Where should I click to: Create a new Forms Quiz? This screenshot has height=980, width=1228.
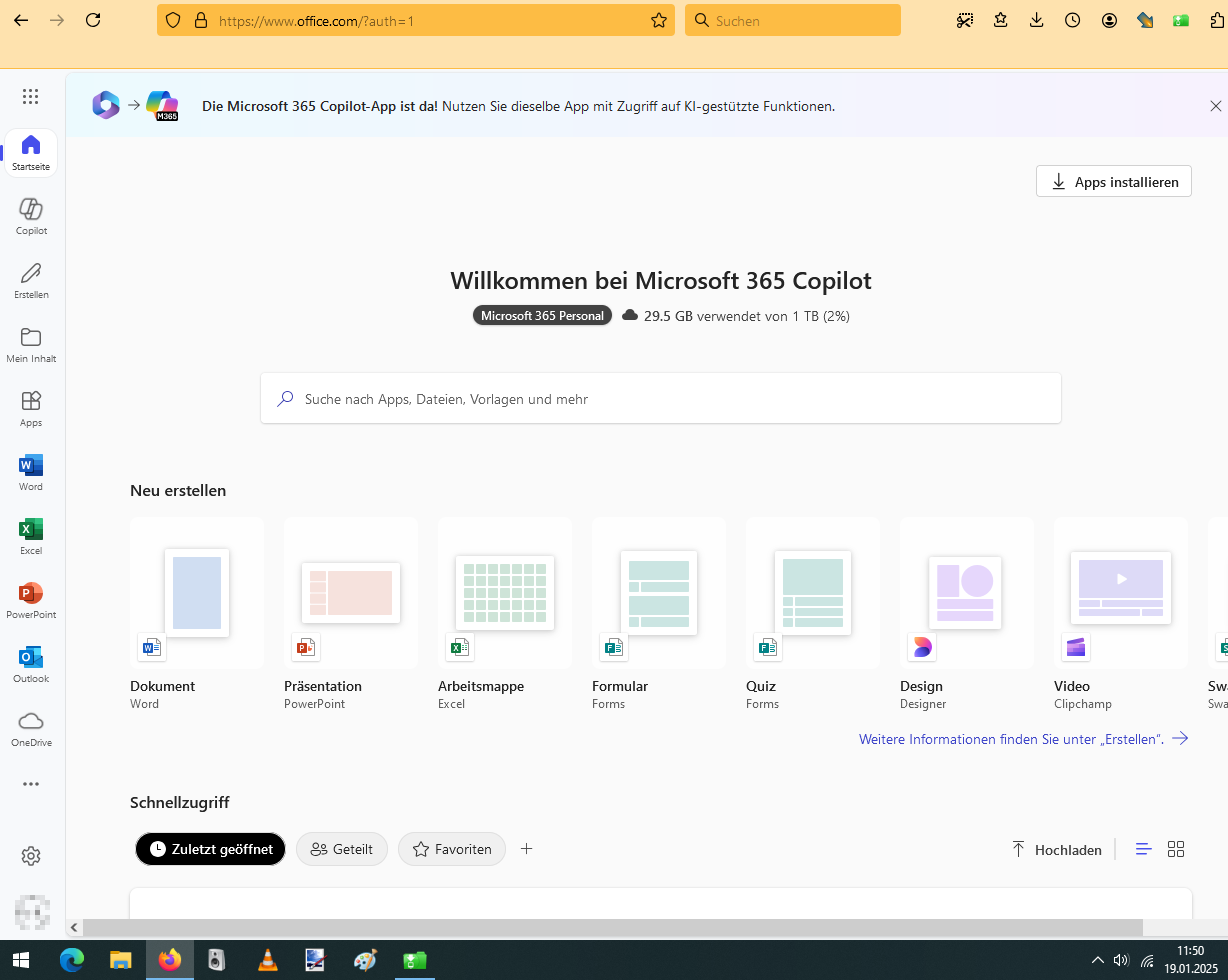click(x=813, y=614)
